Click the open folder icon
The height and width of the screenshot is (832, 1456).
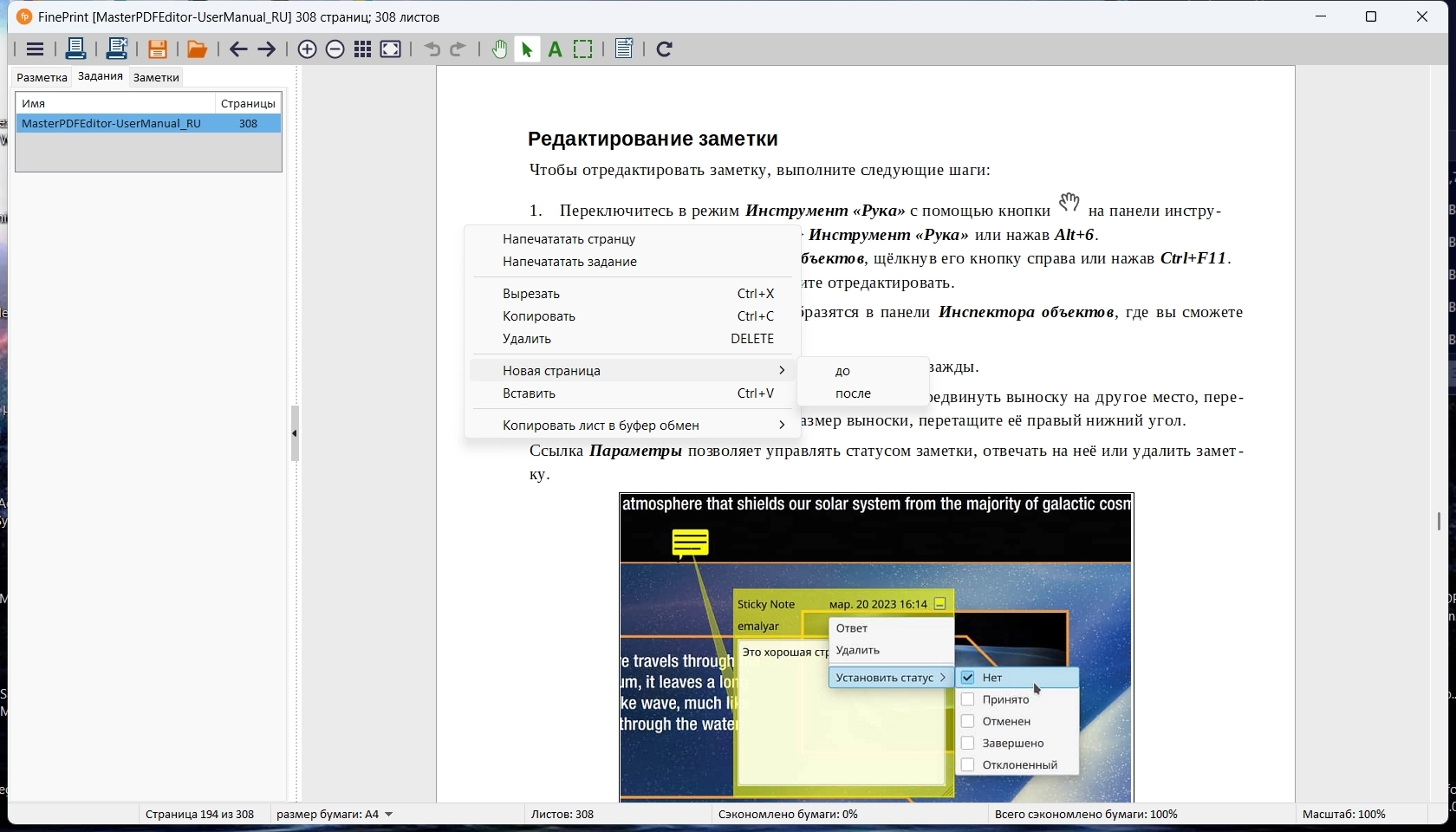pos(197,49)
